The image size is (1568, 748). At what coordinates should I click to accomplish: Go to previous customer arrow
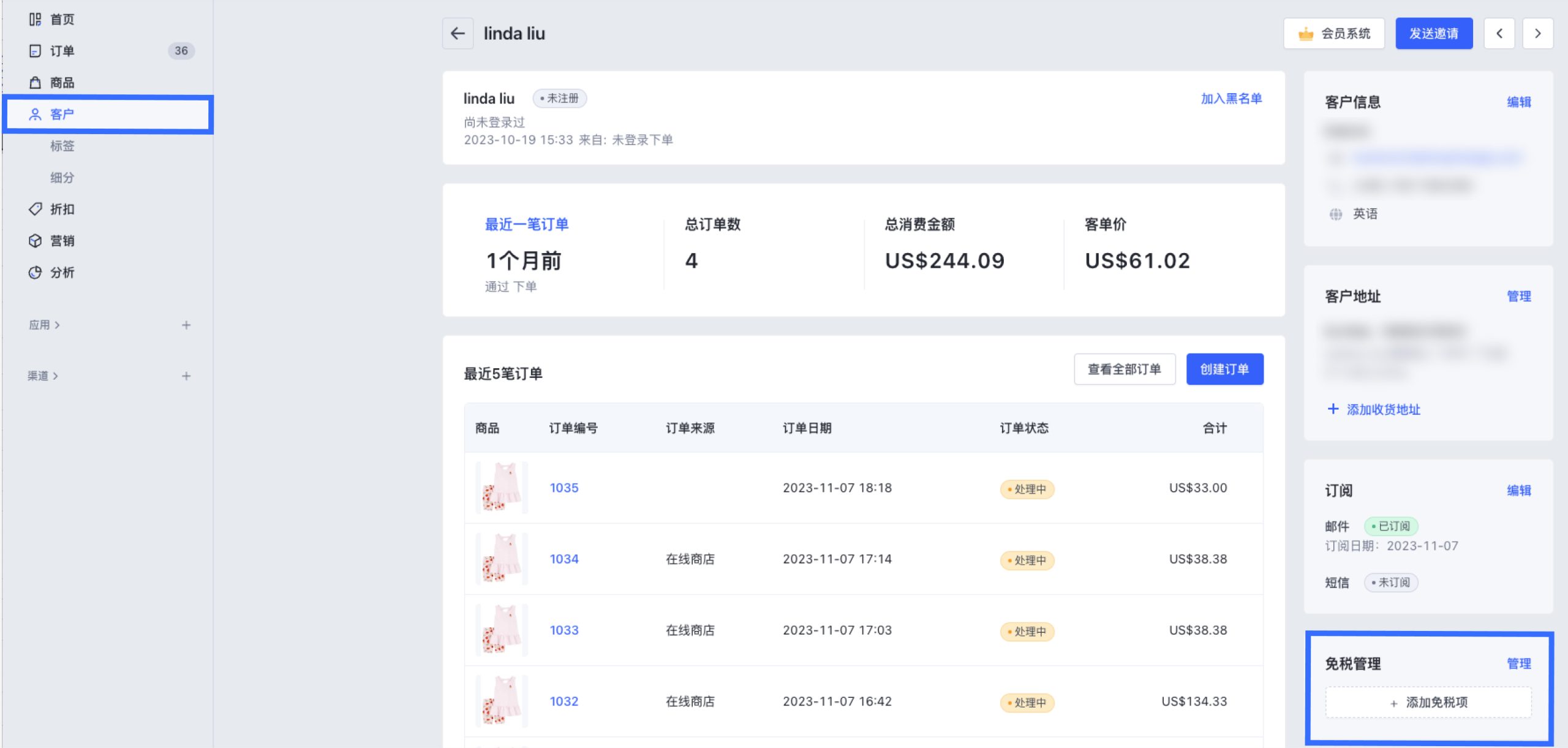1499,34
